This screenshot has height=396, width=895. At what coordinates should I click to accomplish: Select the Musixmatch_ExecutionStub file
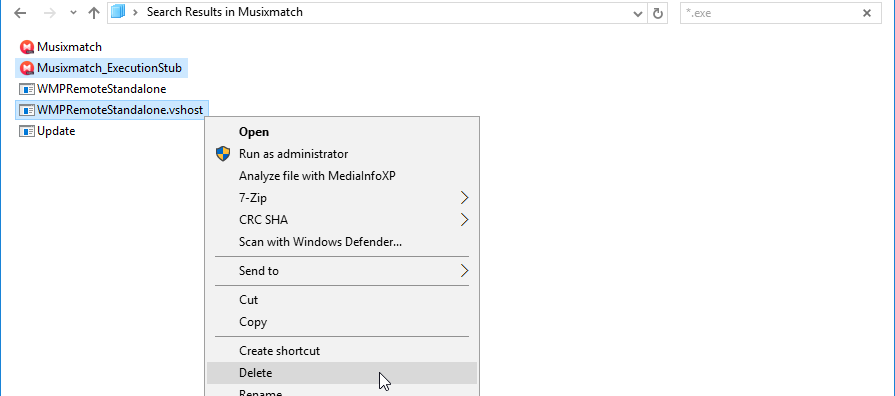click(x=110, y=68)
